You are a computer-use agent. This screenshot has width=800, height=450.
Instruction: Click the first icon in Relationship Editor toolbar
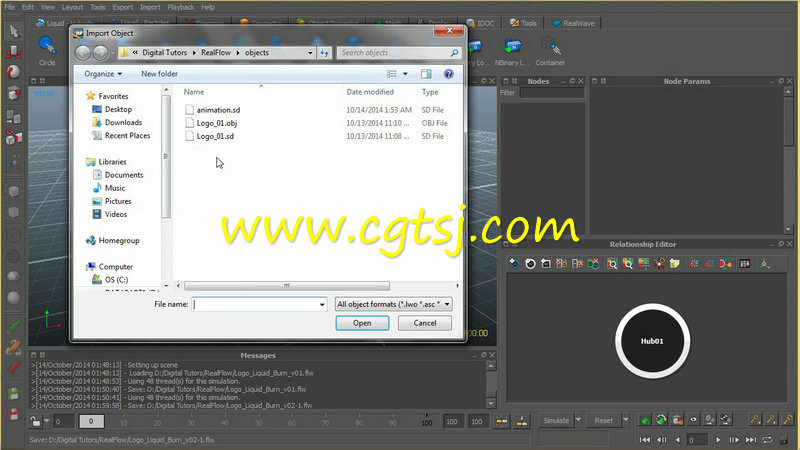point(514,264)
